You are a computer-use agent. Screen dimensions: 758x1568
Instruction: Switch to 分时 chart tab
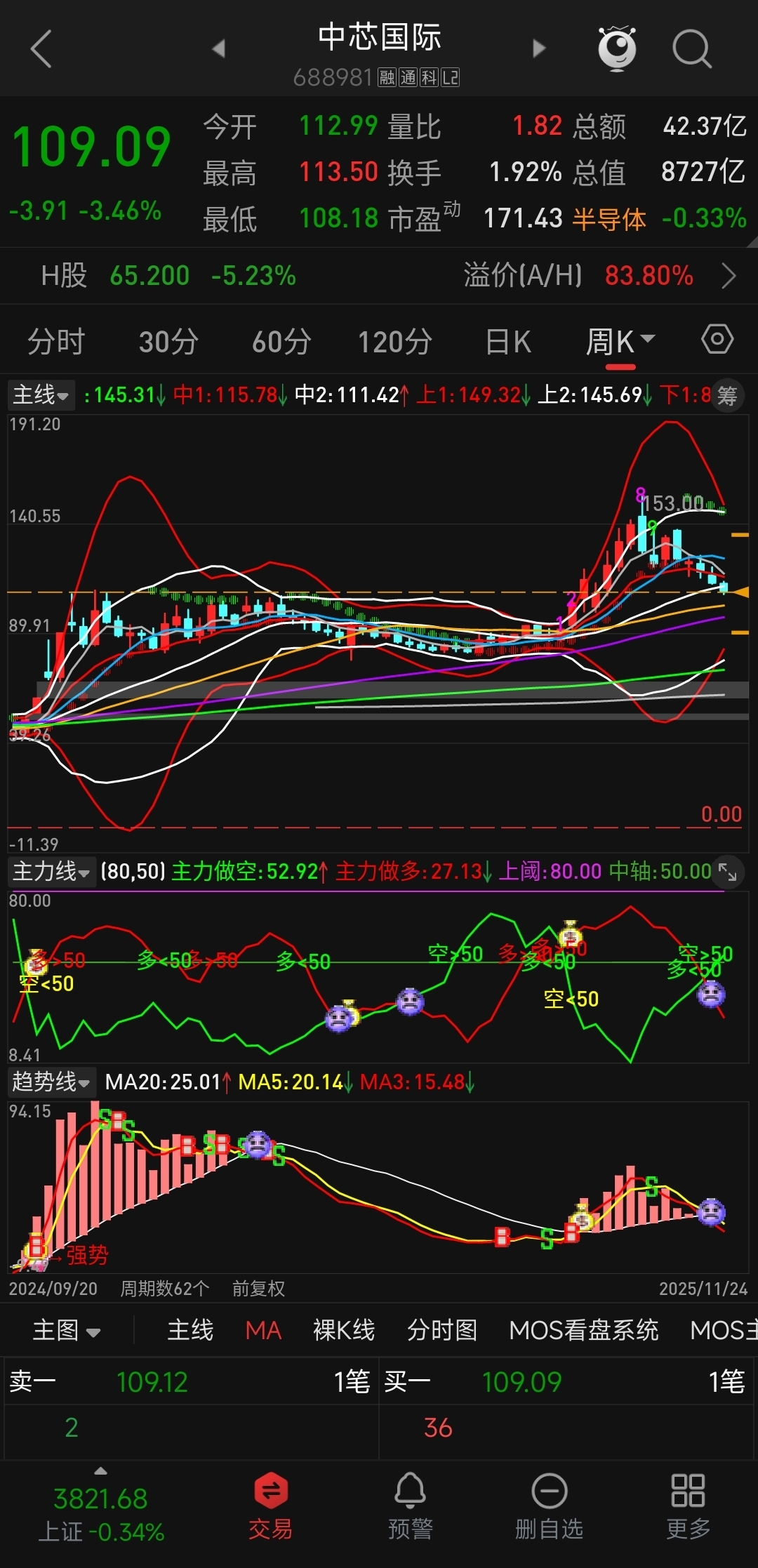coord(56,343)
